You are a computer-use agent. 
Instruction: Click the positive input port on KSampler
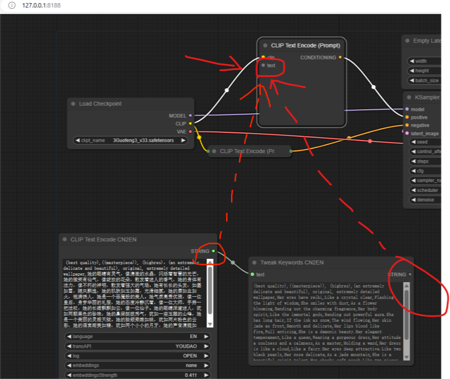407,117
